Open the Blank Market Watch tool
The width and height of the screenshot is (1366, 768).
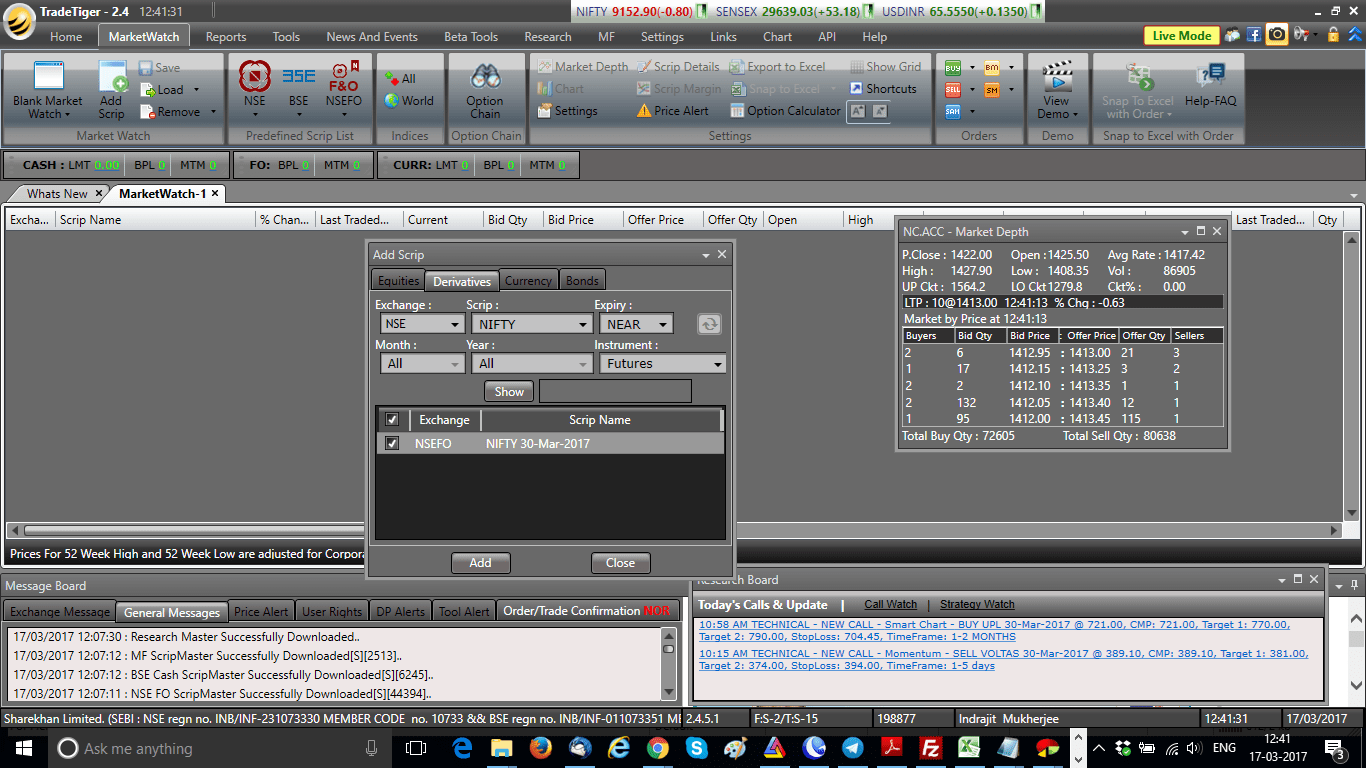48,90
